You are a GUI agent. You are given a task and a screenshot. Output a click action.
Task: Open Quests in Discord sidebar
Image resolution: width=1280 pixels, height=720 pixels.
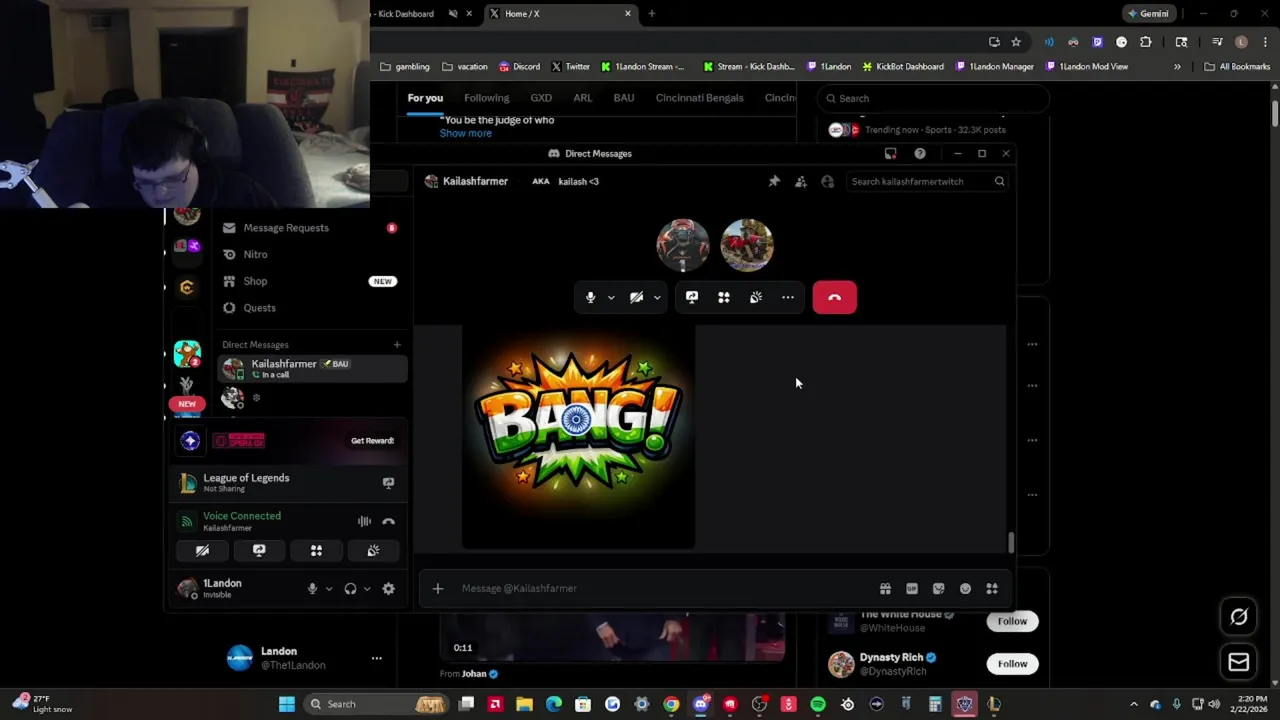(312, 308)
